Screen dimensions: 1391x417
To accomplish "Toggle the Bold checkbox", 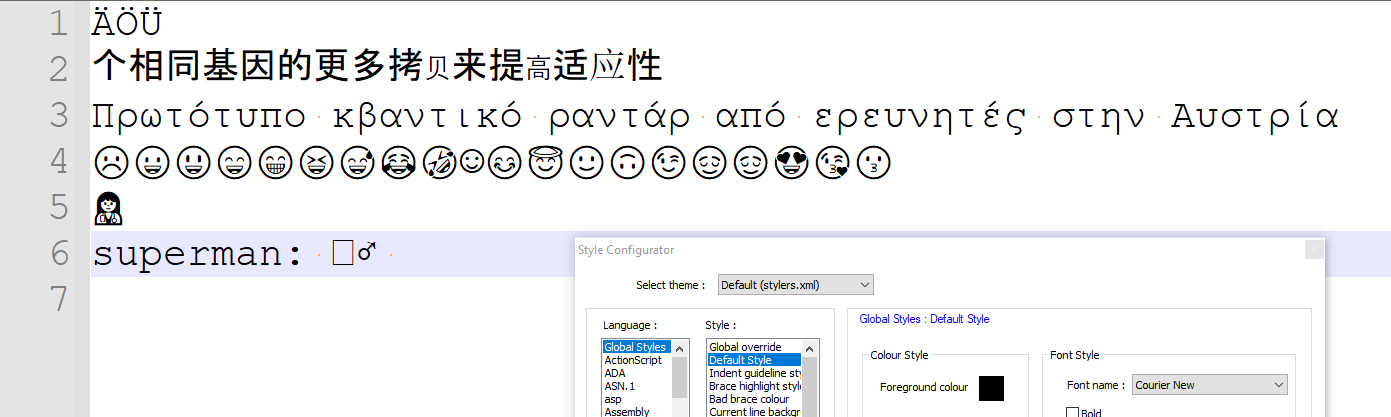I will pyautogui.click(x=1072, y=413).
